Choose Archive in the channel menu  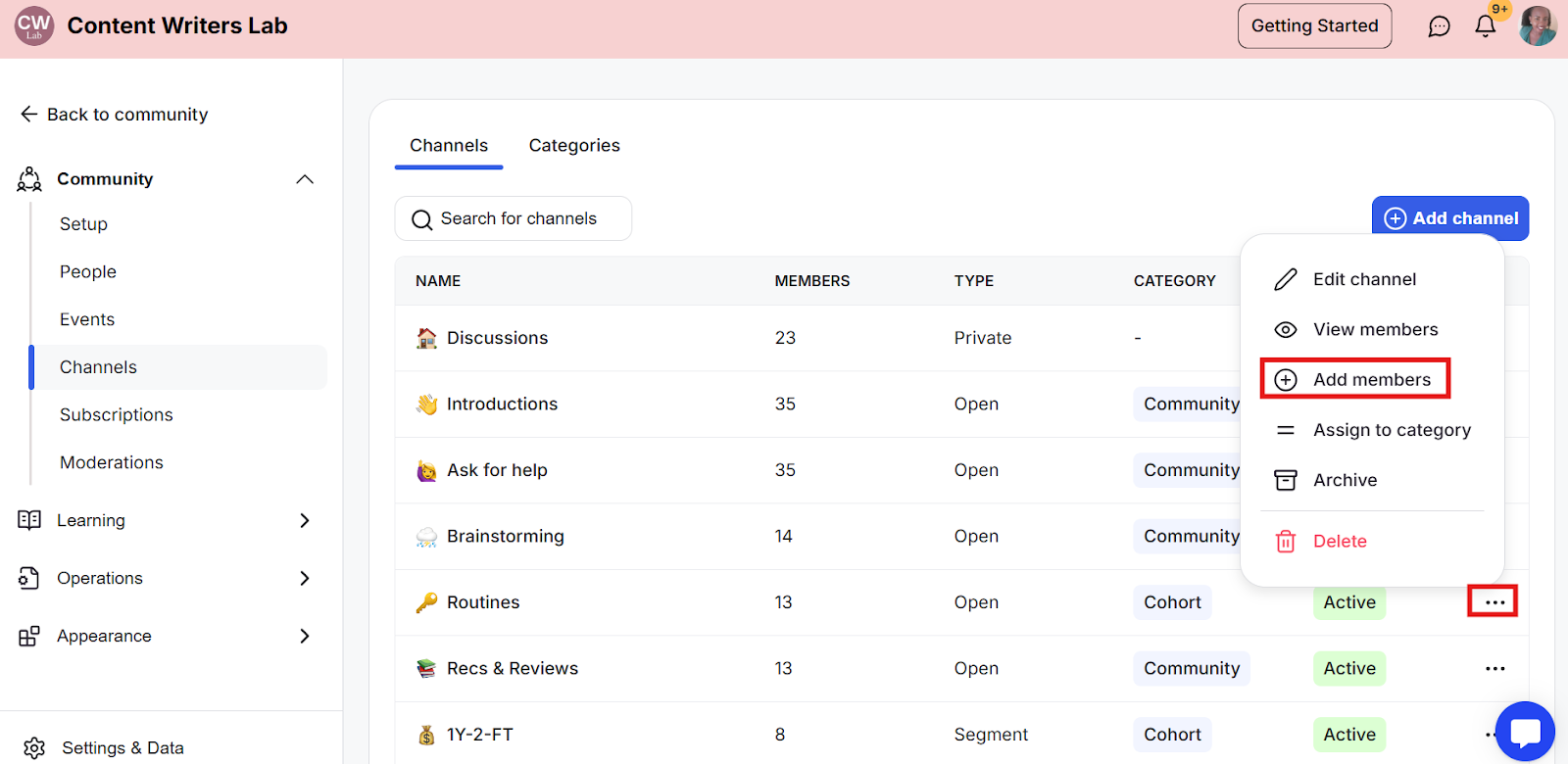[x=1345, y=480]
